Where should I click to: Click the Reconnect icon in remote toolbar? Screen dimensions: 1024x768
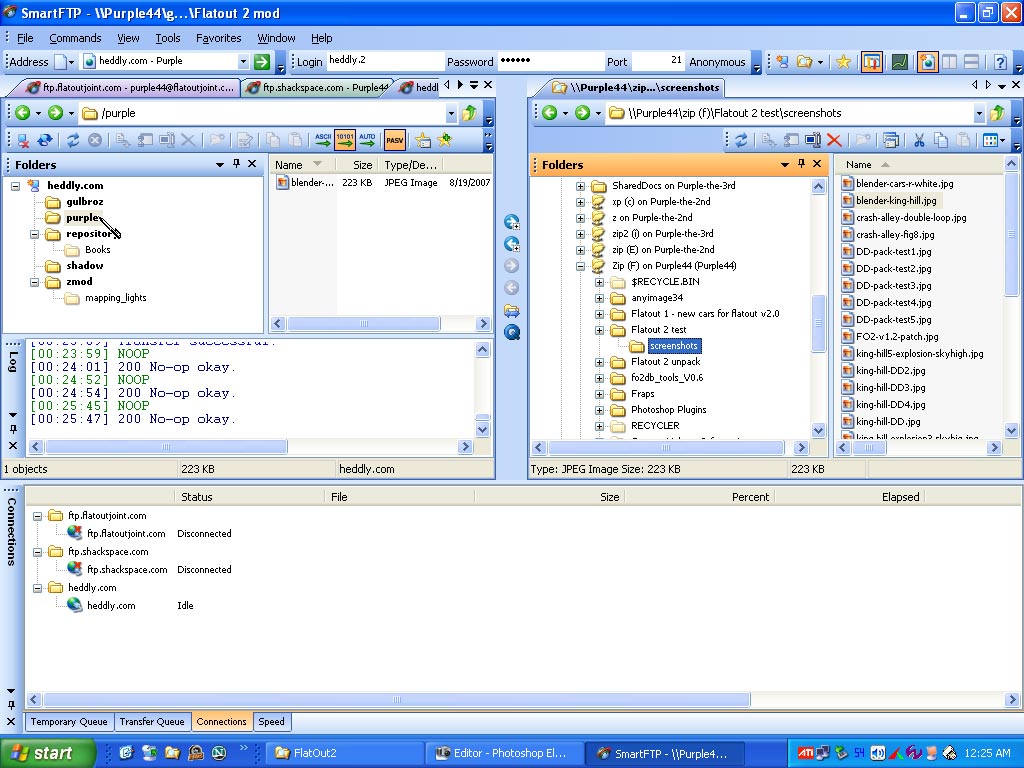[44, 140]
